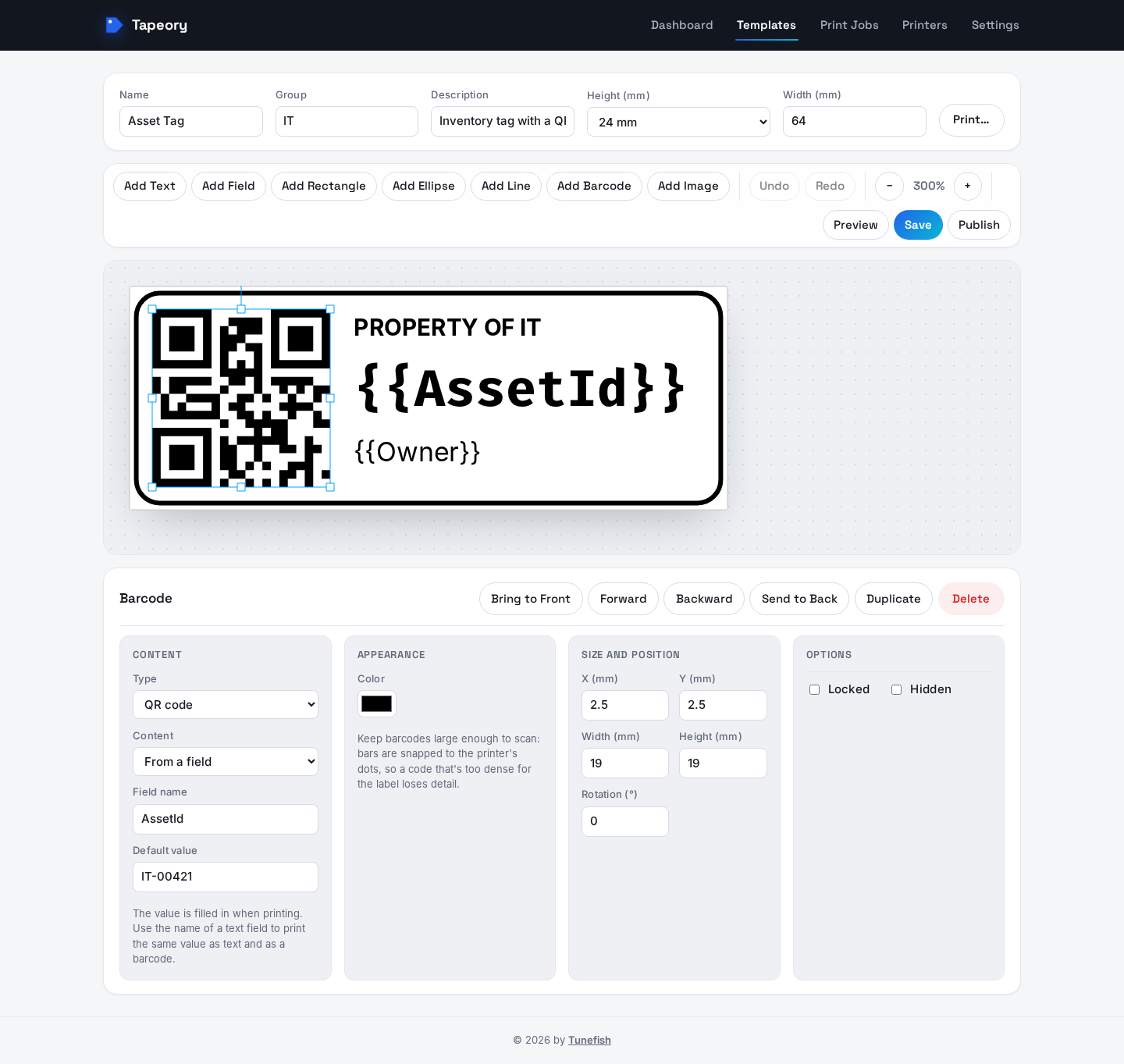This screenshot has height=1064, width=1124.
Task: Click the Rotation input field
Action: [x=625, y=821]
